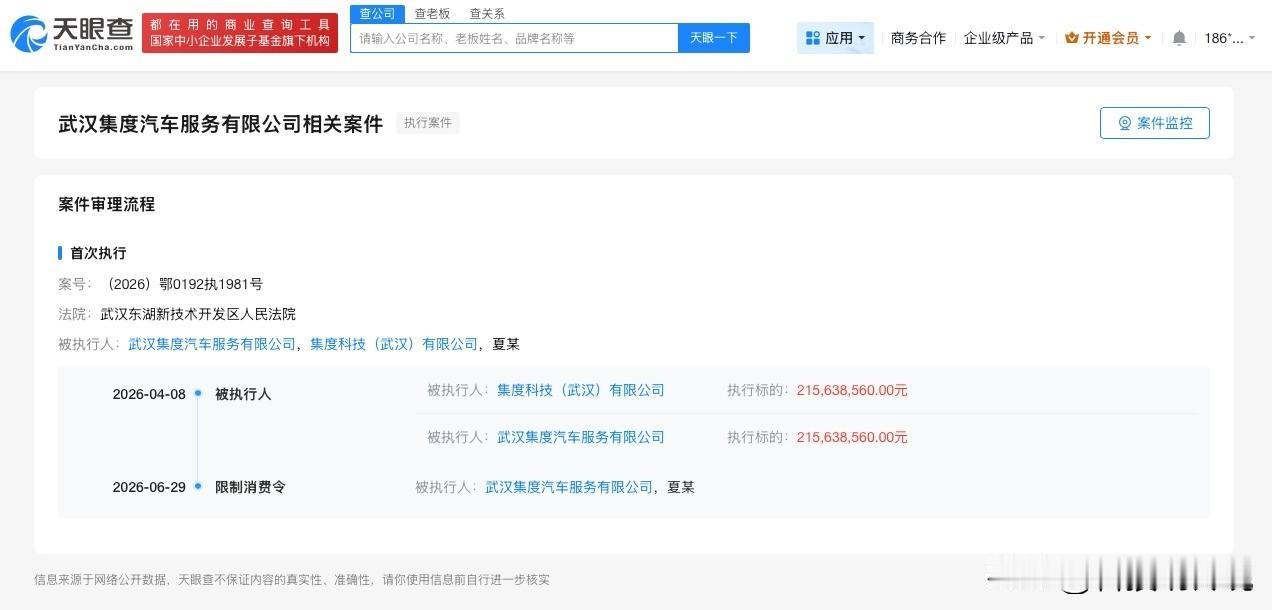This screenshot has width=1272, height=610.
Task: Switch to the 查公司 tab
Action: tap(377, 13)
